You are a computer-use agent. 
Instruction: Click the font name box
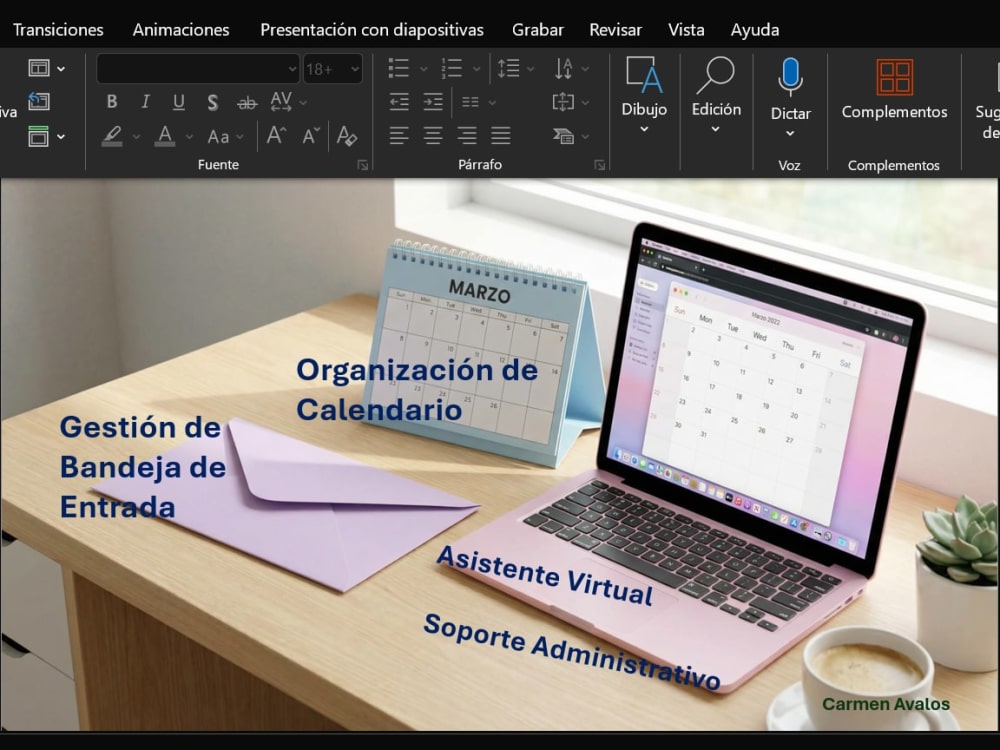tap(198, 68)
